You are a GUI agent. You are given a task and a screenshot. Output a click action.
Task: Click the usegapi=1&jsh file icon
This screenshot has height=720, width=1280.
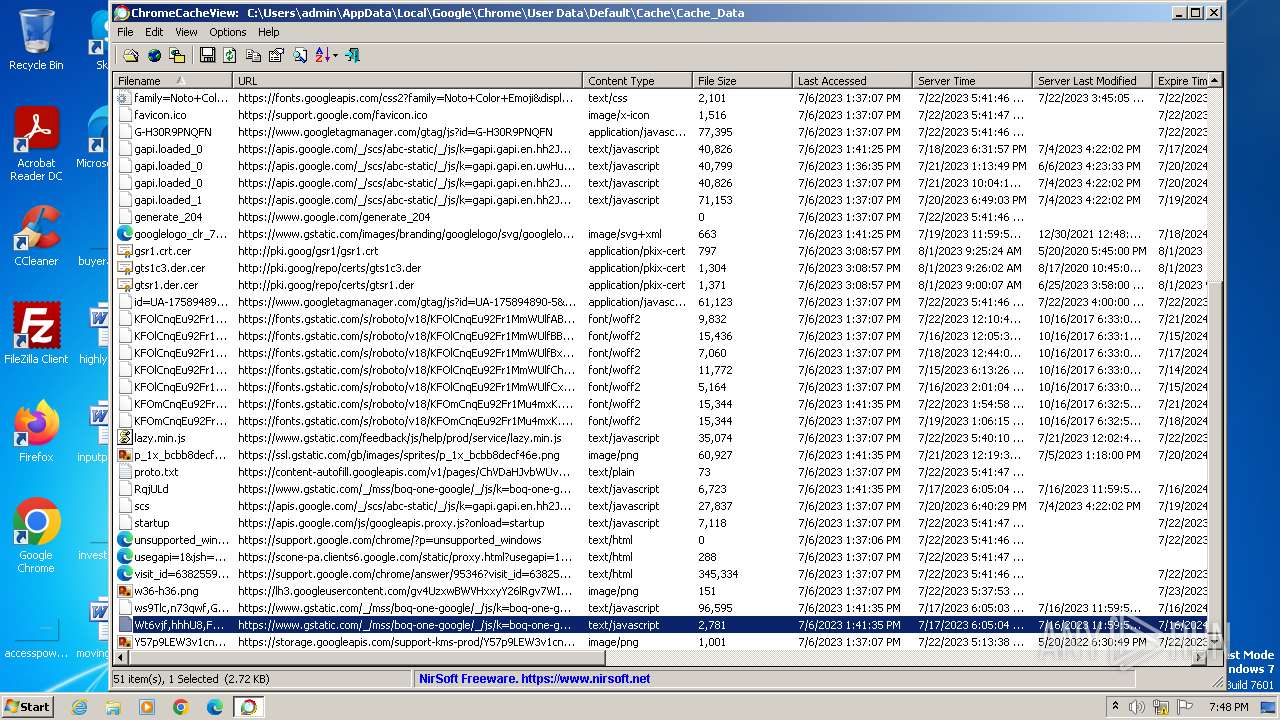click(125, 557)
